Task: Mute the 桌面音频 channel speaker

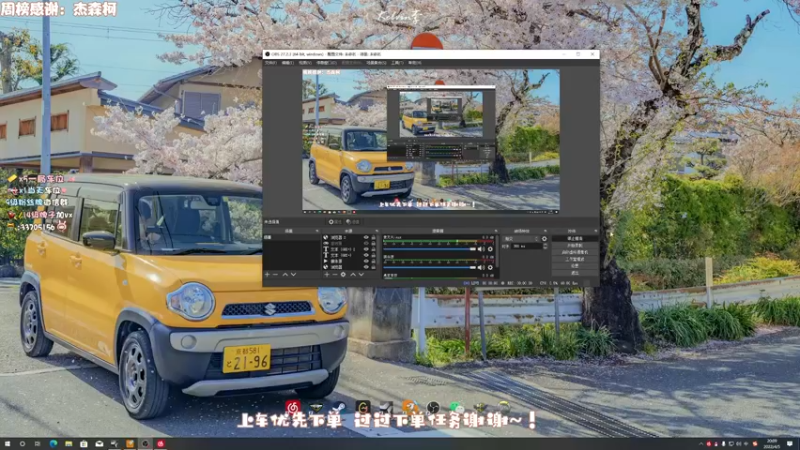Action: pyautogui.click(x=481, y=267)
